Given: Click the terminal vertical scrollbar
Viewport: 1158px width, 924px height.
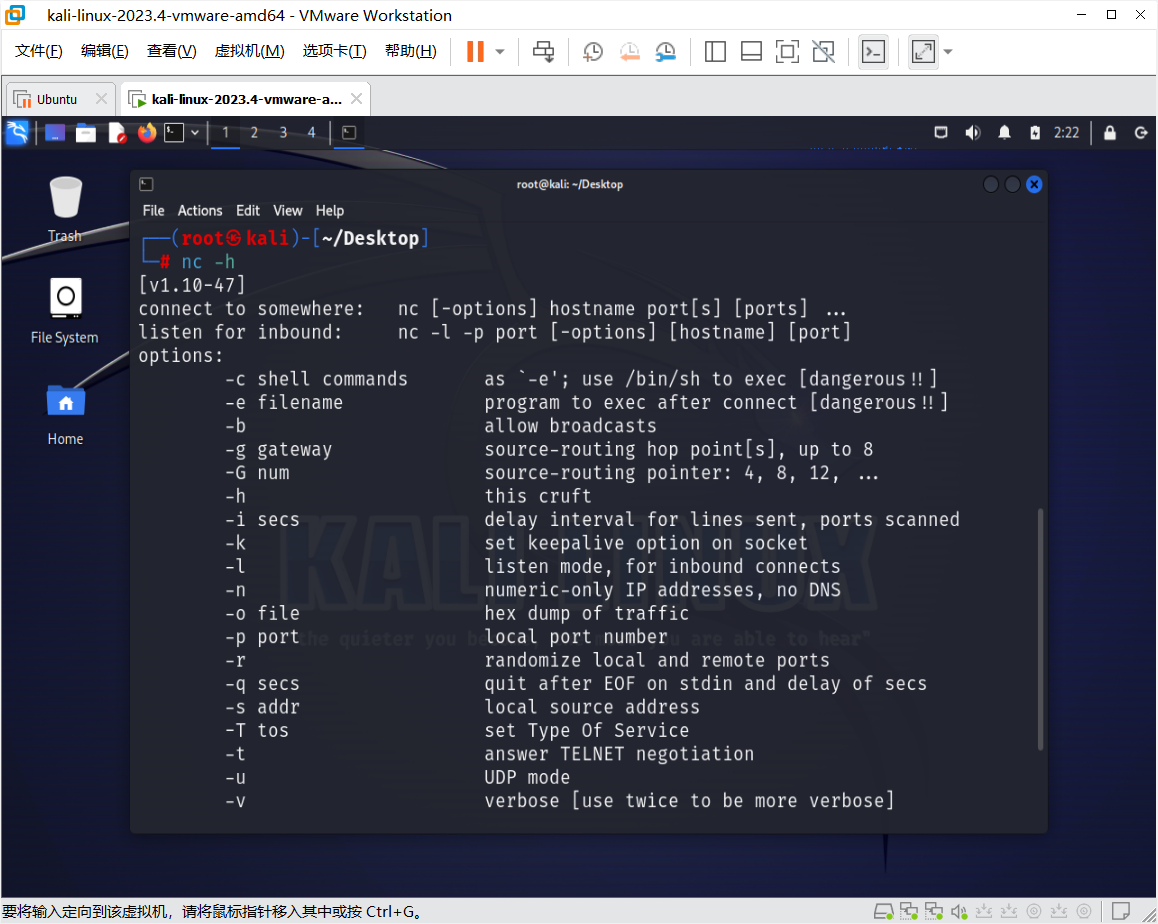Looking at the screenshot, I should 1041,629.
